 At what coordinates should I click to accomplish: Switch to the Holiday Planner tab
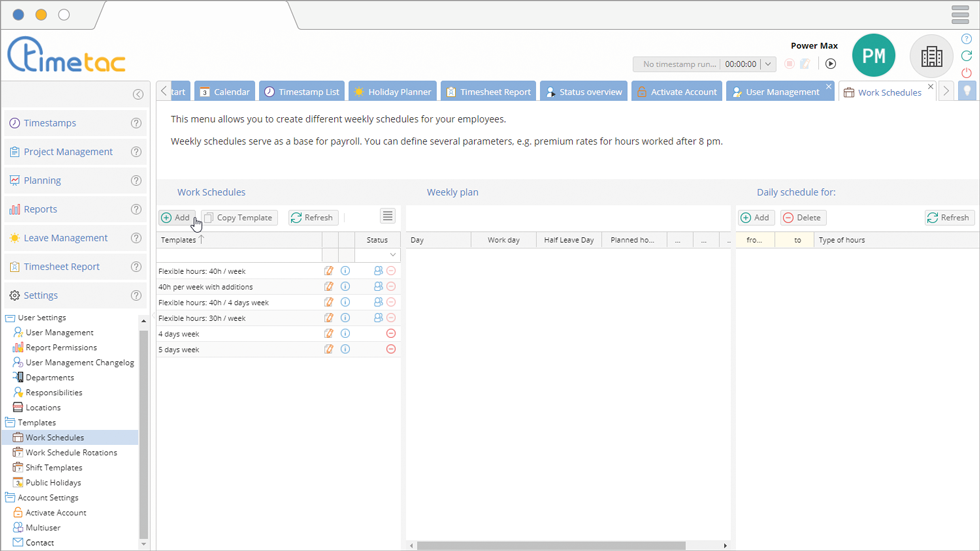click(x=391, y=92)
